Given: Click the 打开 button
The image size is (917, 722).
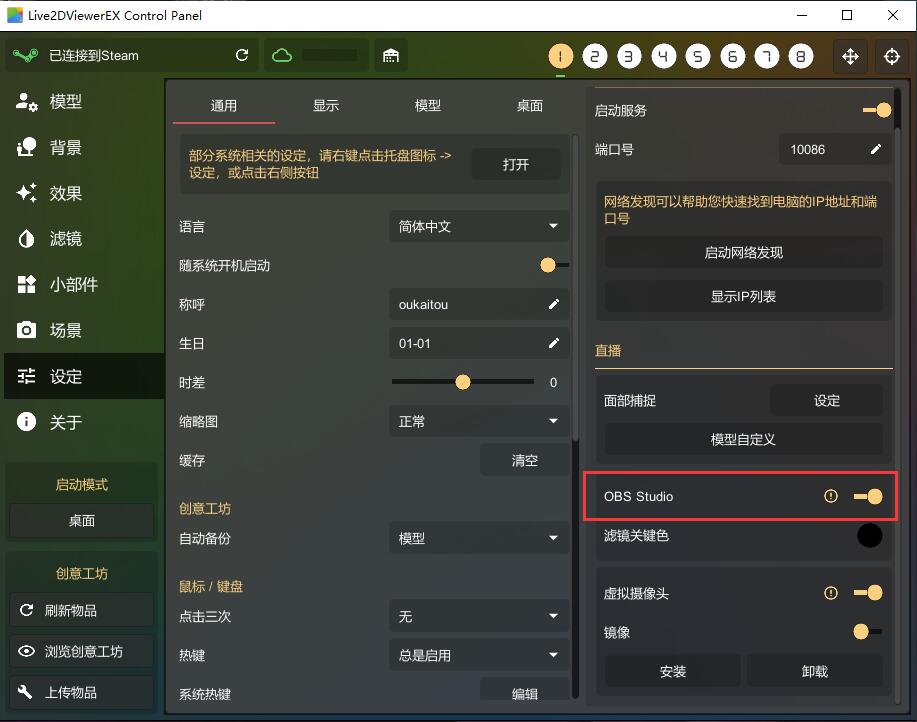Looking at the screenshot, I should (x=516, y=164).
